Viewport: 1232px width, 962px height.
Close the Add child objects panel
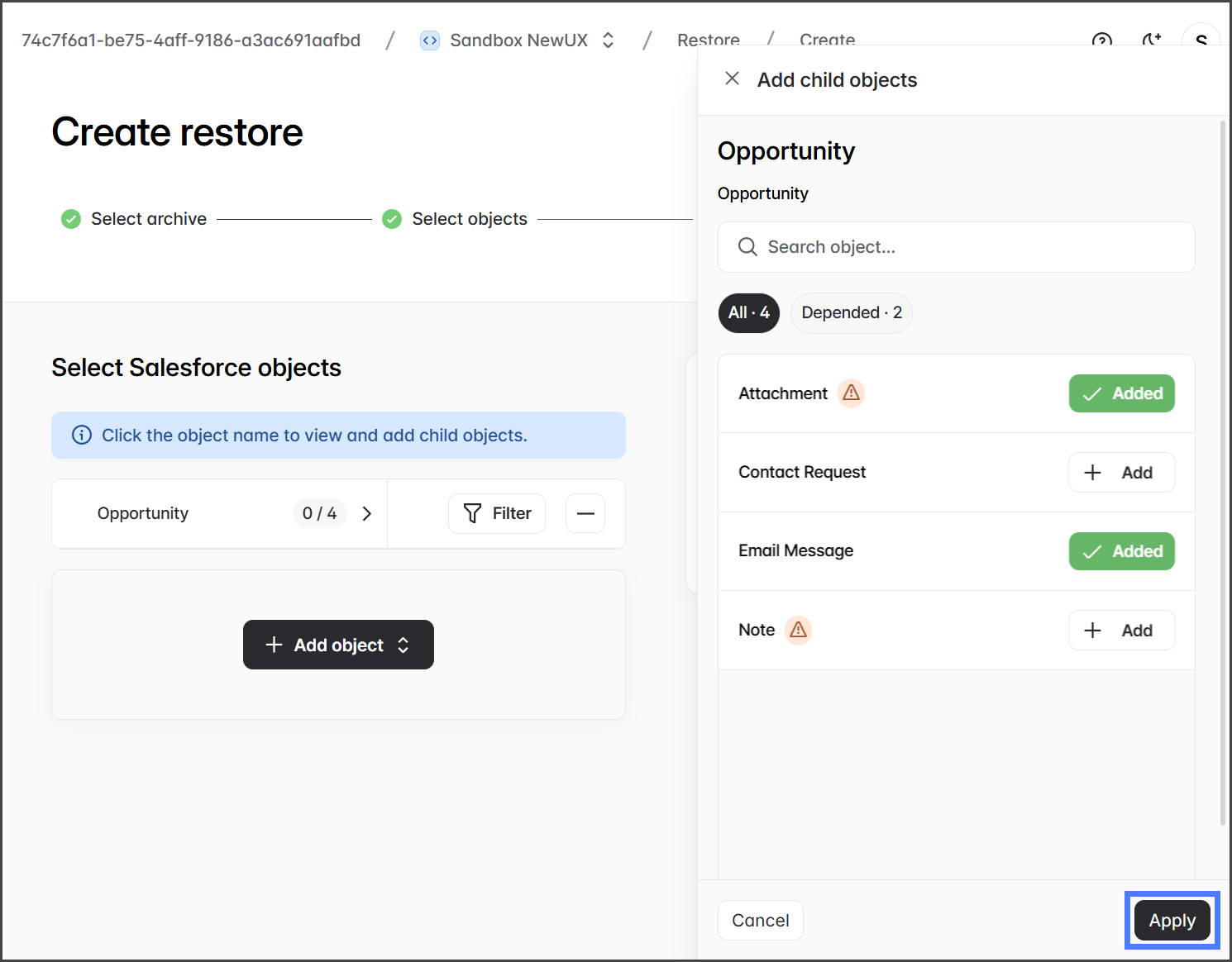click(732, 79)
